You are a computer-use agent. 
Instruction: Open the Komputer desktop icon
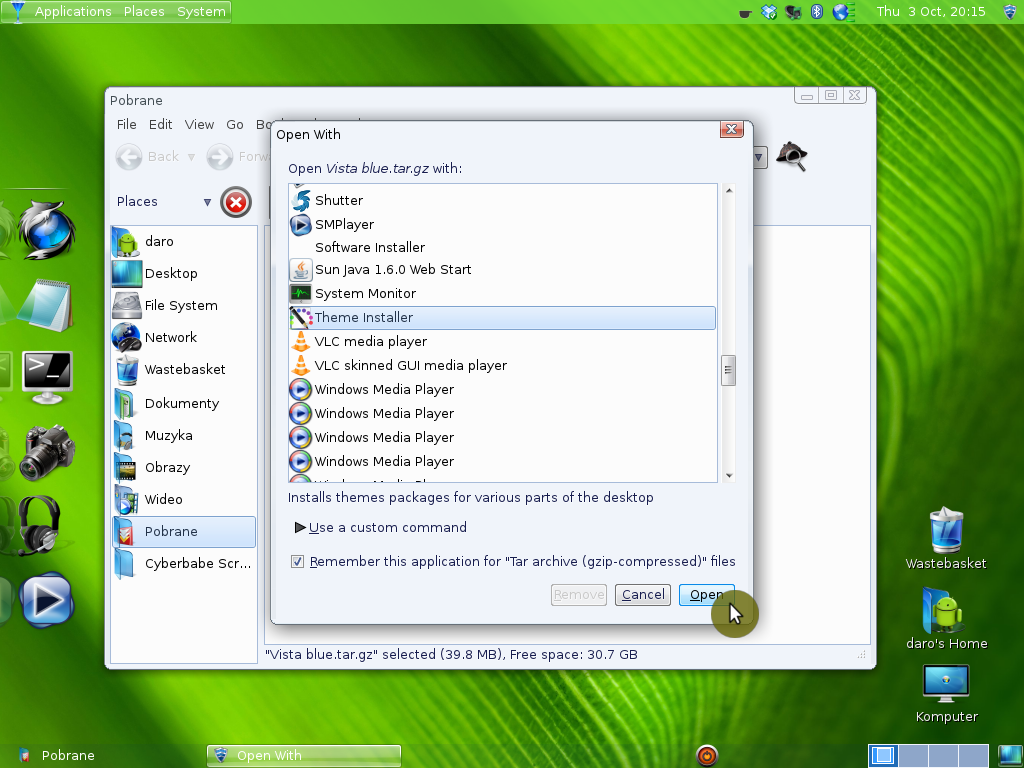pos(946,691)
